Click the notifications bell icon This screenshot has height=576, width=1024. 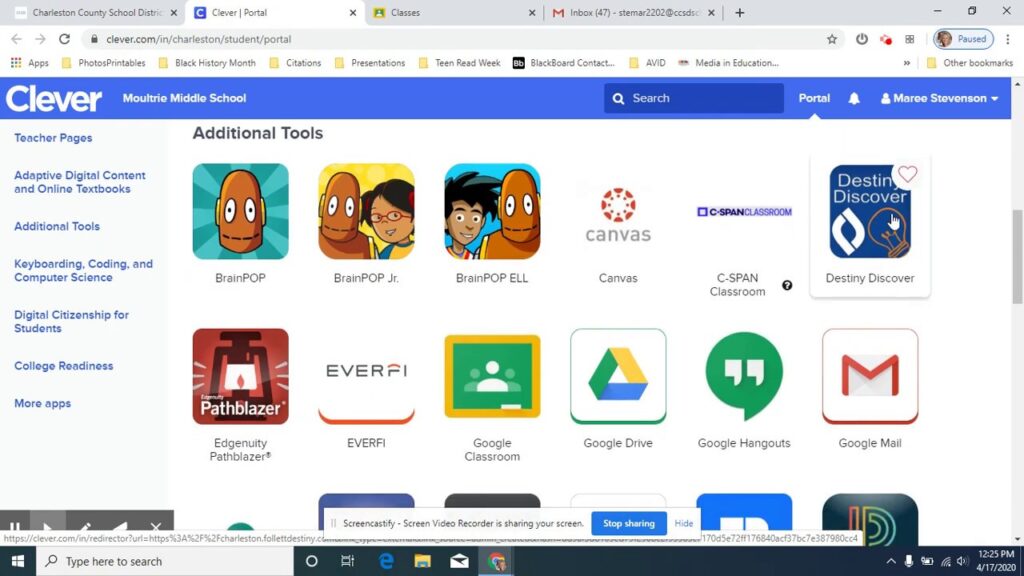coord(854,99)
